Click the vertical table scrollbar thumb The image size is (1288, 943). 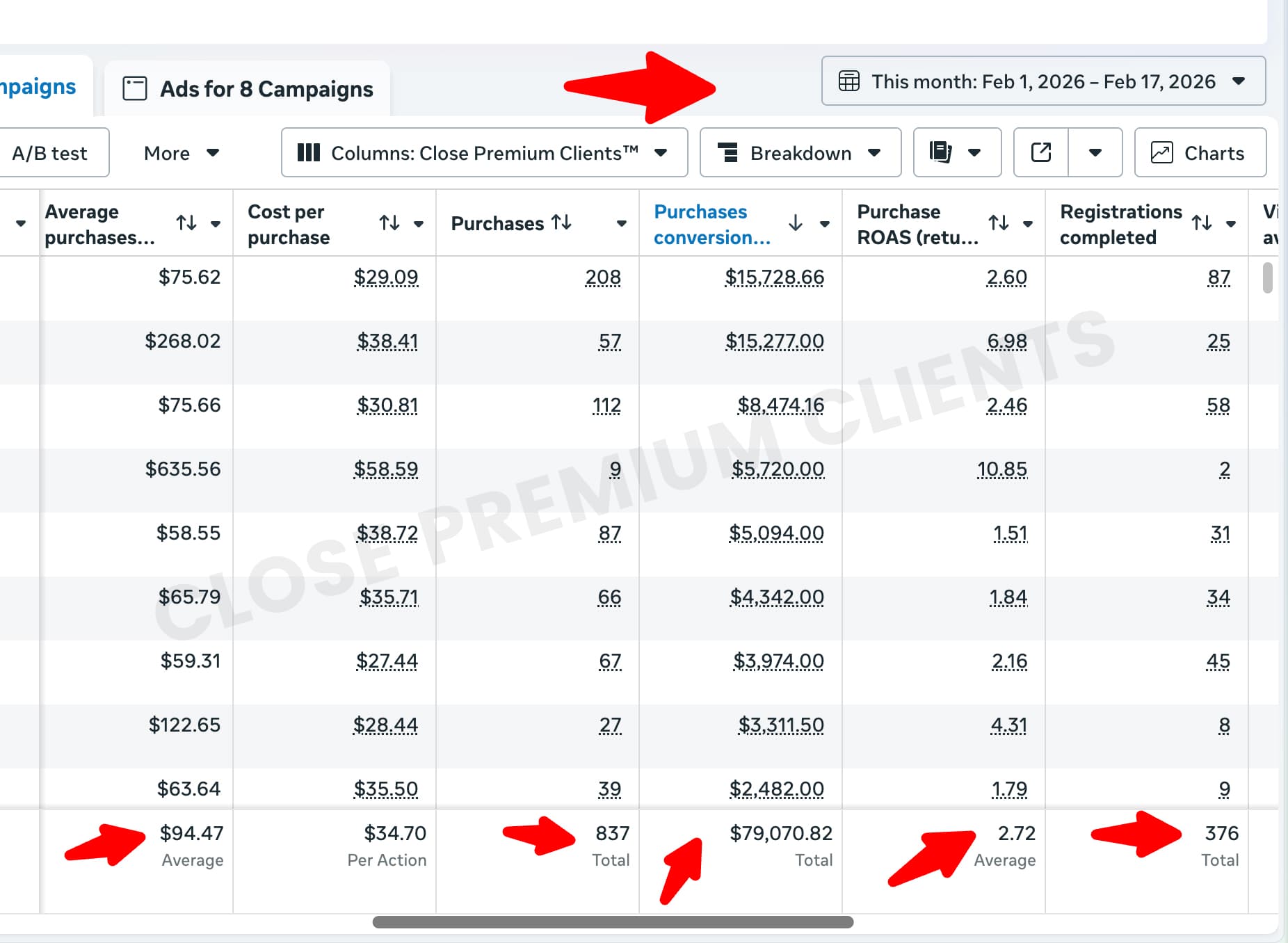(x=1268, y=278)
